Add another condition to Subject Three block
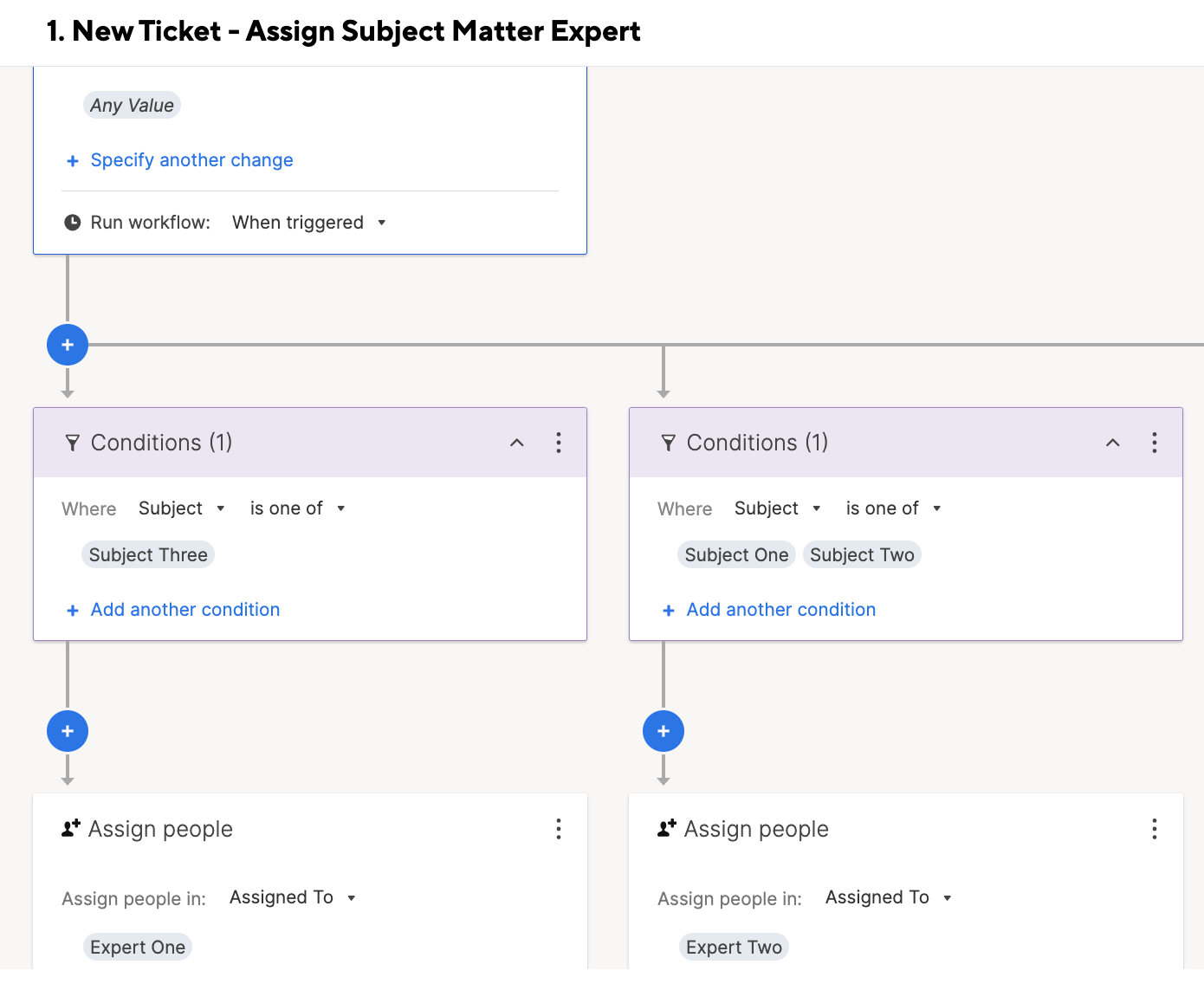Screen dimensions: 1204x1003 [x=184, y=610]
